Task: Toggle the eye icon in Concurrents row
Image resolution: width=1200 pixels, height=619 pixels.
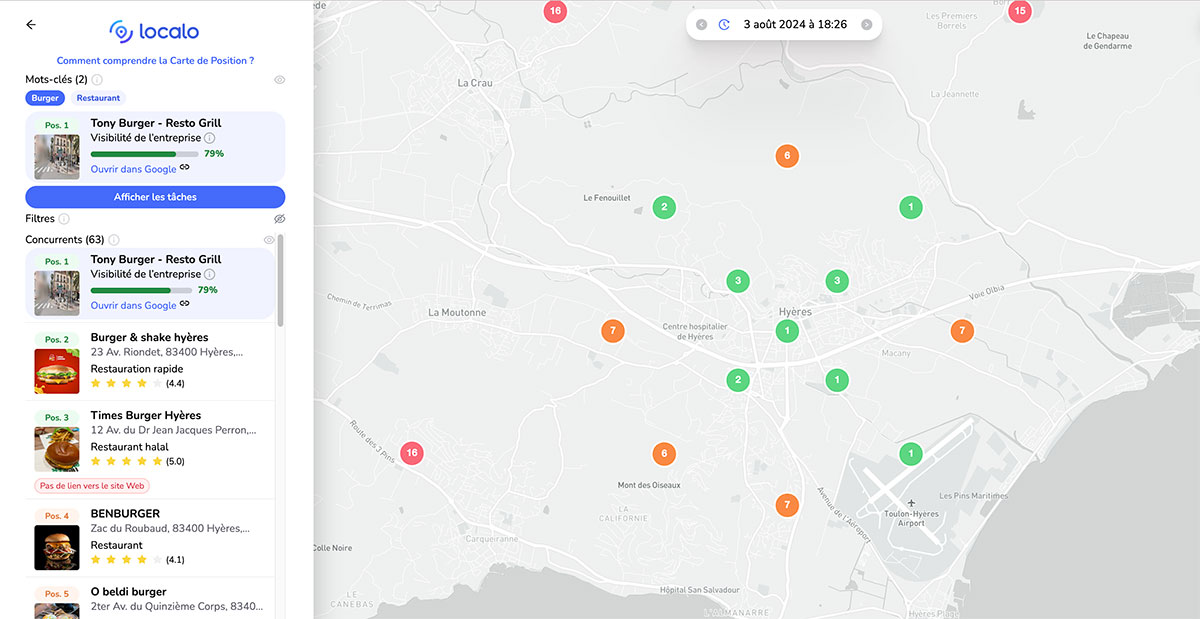Action: [x=269, y=240]
